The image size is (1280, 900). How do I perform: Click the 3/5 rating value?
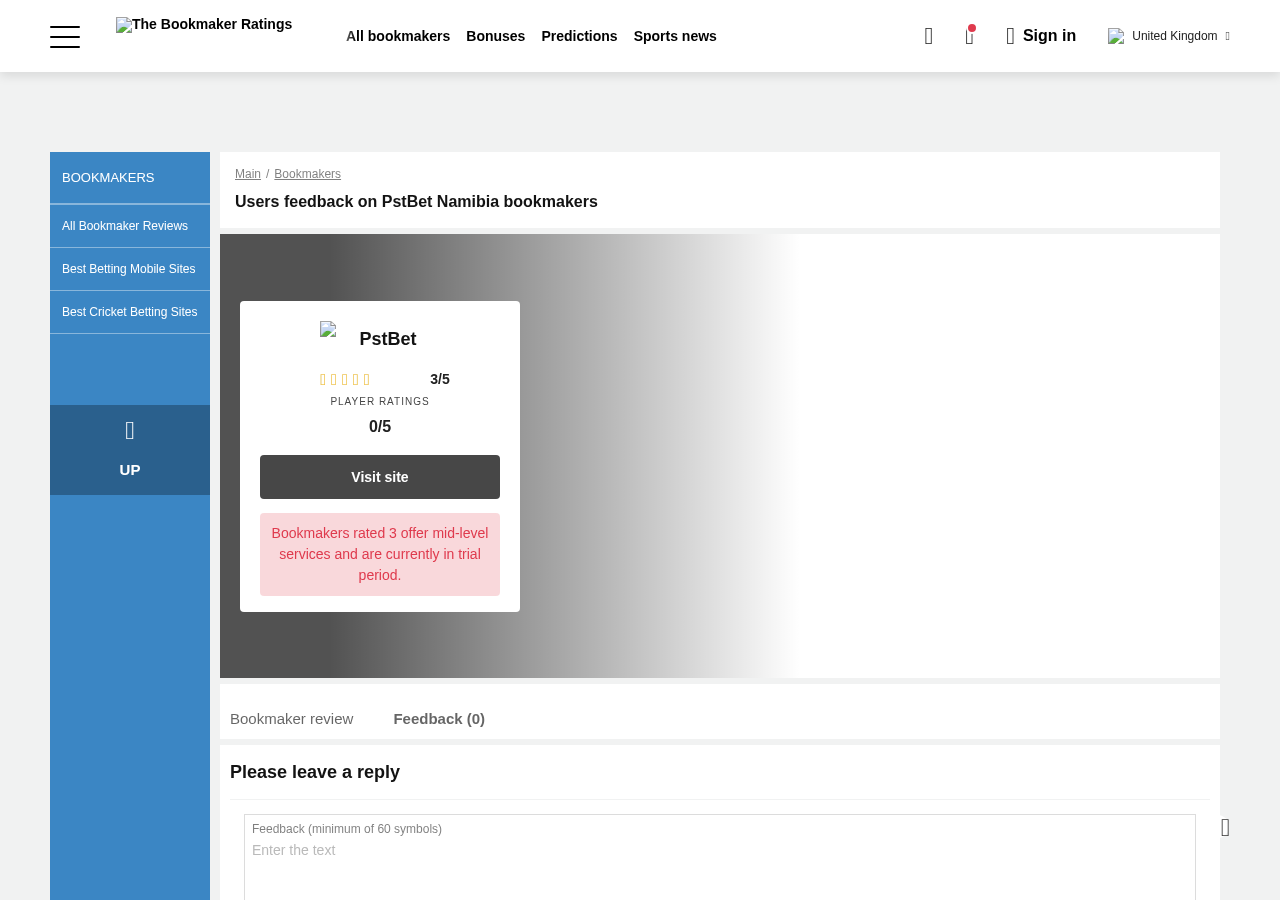[x=440, y=379]
